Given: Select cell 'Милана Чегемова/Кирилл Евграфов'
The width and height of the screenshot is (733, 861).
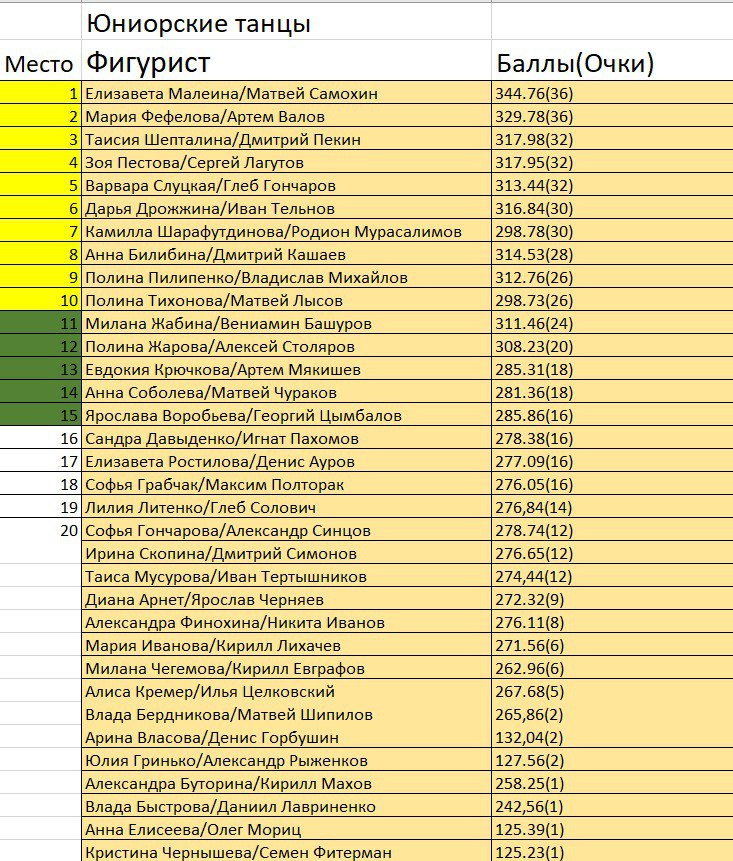Looking at the screenshot, I should (x=286, y=668).
